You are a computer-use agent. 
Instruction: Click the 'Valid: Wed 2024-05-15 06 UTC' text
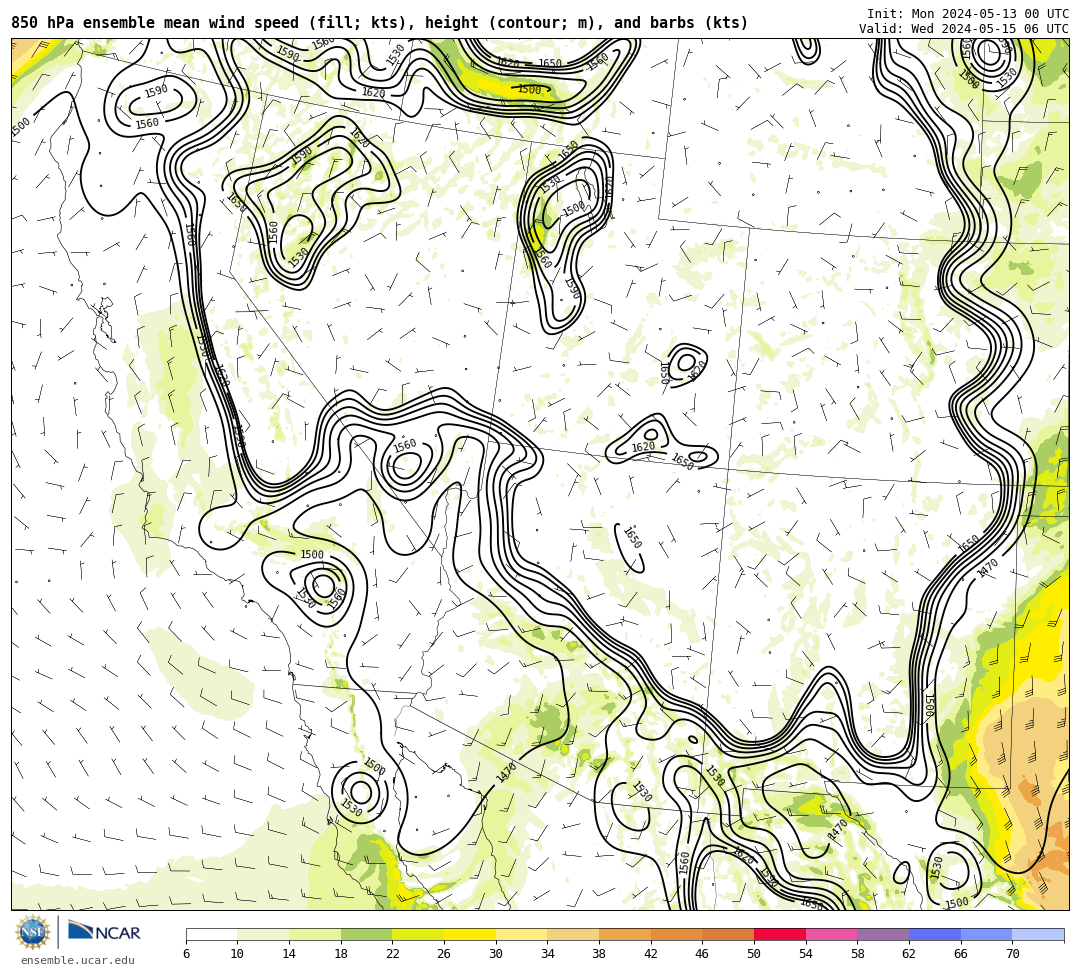pos(964,29)
